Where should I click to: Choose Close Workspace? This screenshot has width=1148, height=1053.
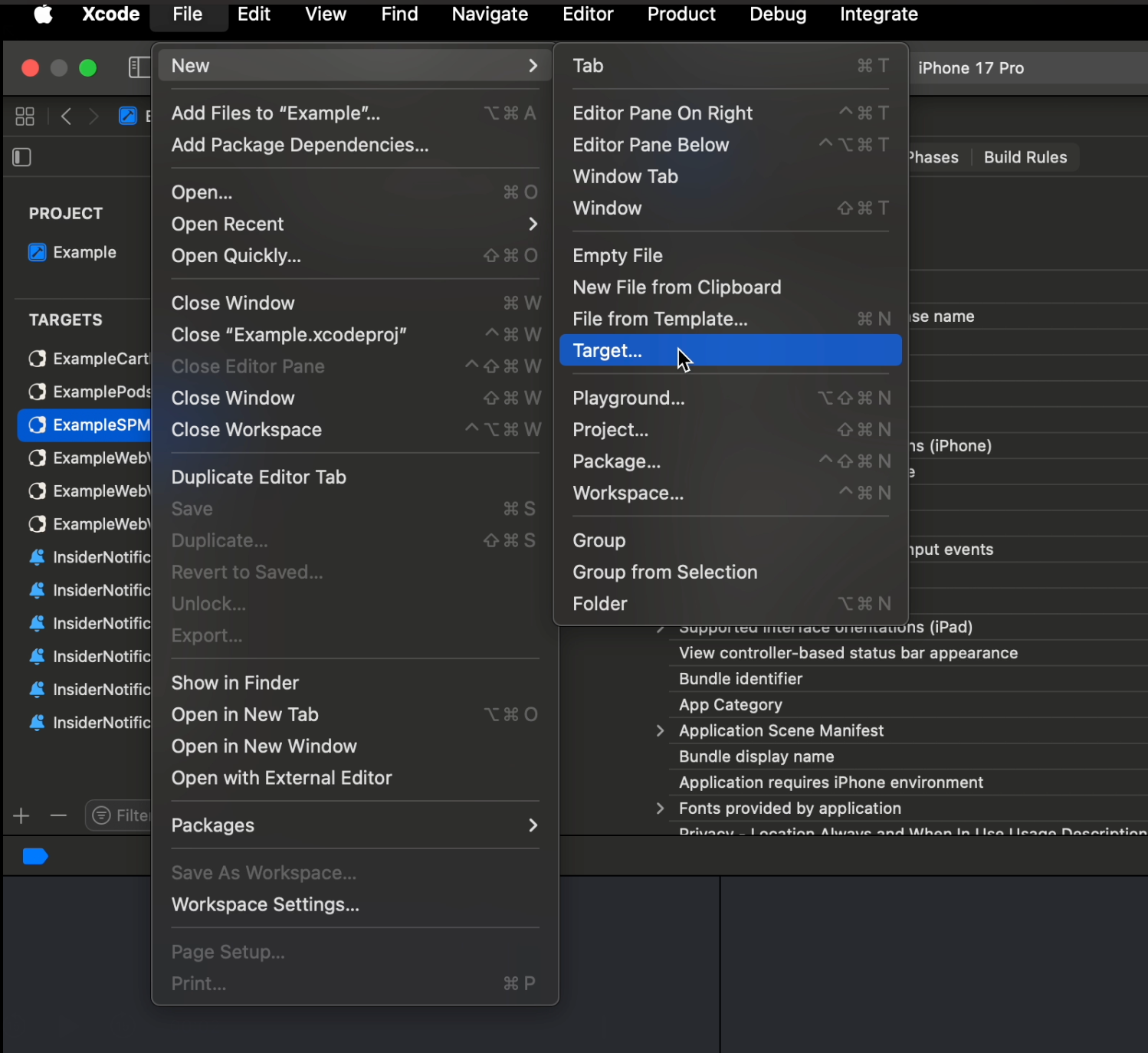coord(355,430)
